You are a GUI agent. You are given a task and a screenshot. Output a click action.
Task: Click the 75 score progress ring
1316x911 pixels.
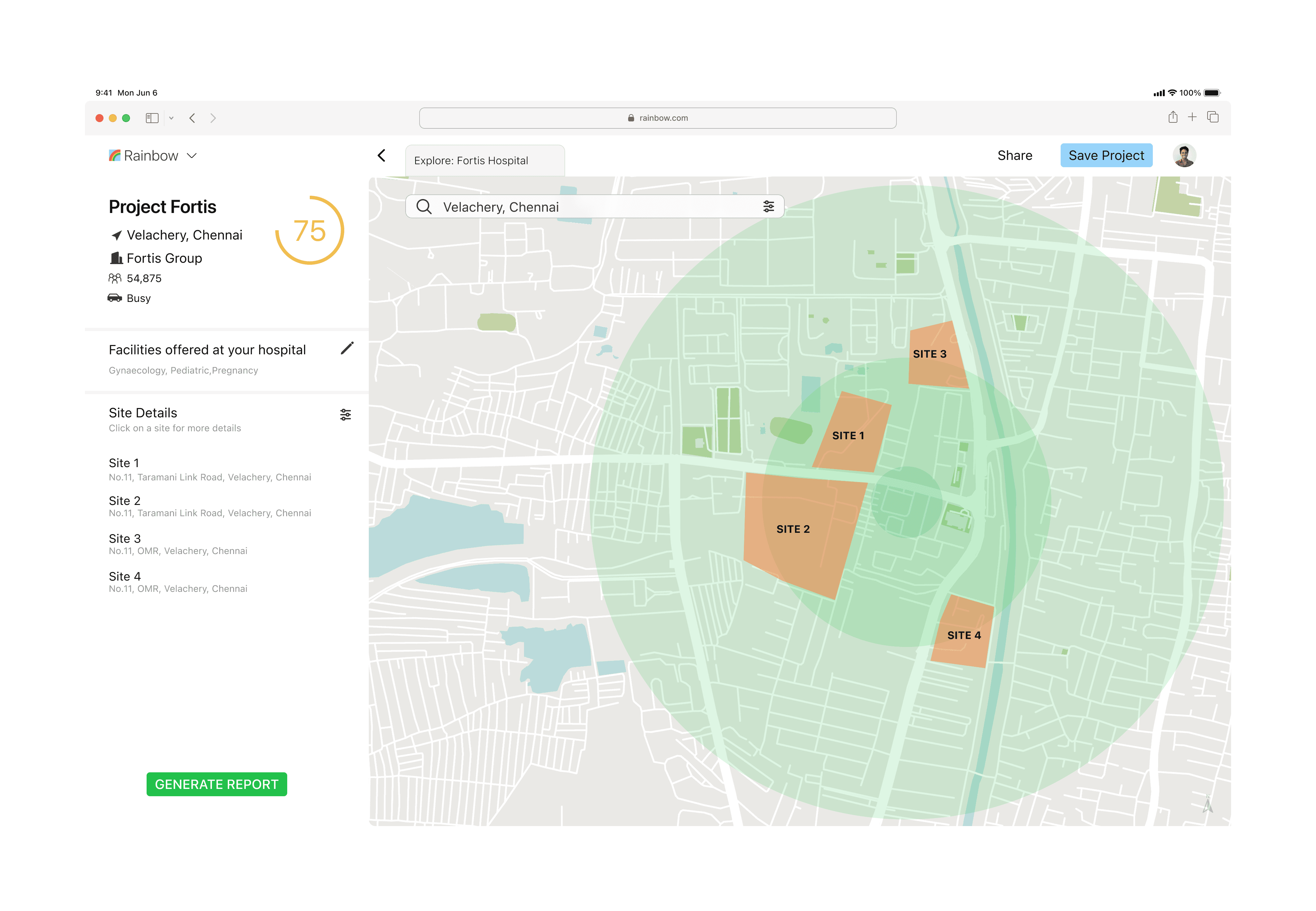click(309, 231)
